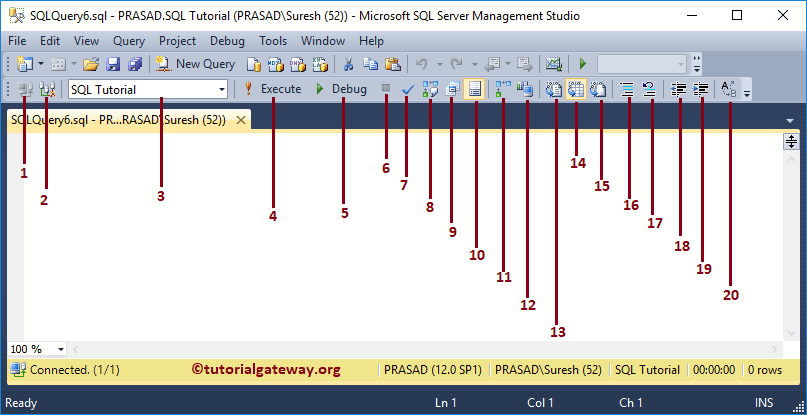This screenshot has height=415, width=807.
Task: Open the Tools menu
Action: (273, 41)
